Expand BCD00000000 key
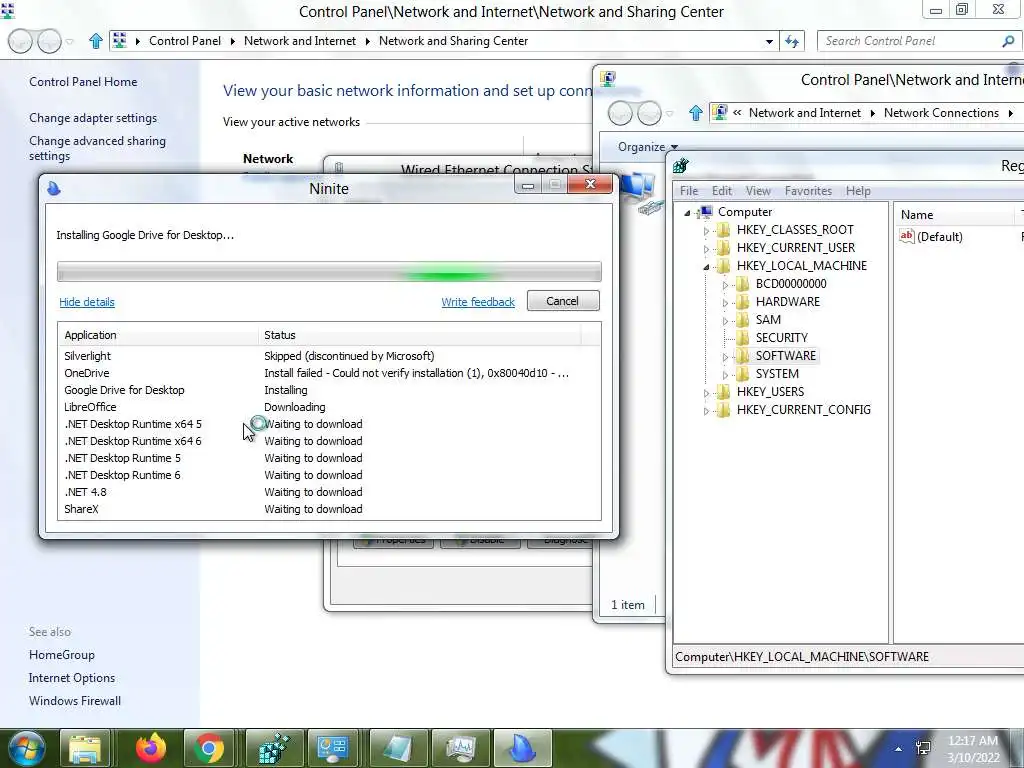Image resolution: width=1024 pixels, height=768 pixels. click(x=725, y=285)
